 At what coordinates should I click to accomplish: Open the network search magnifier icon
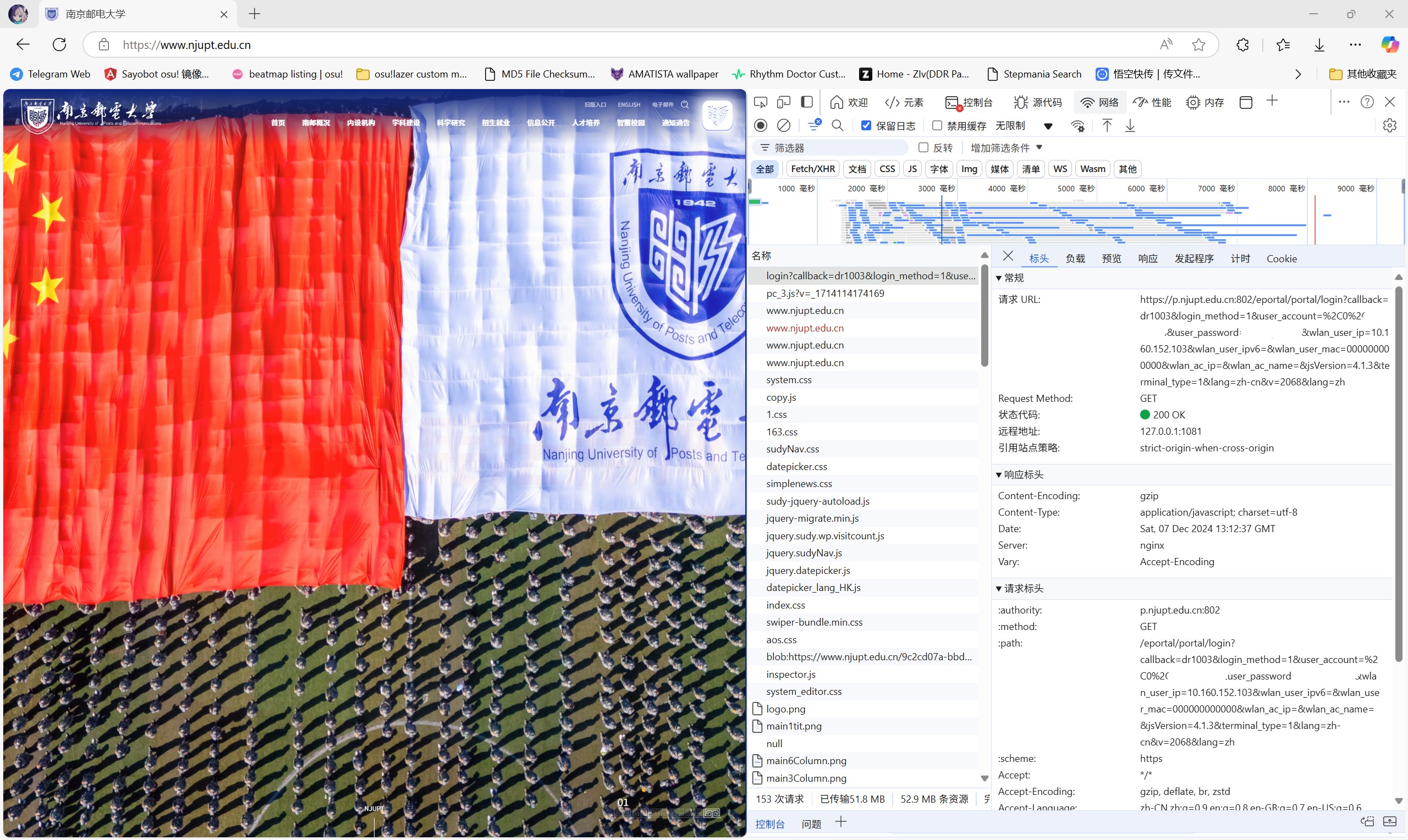837,126
